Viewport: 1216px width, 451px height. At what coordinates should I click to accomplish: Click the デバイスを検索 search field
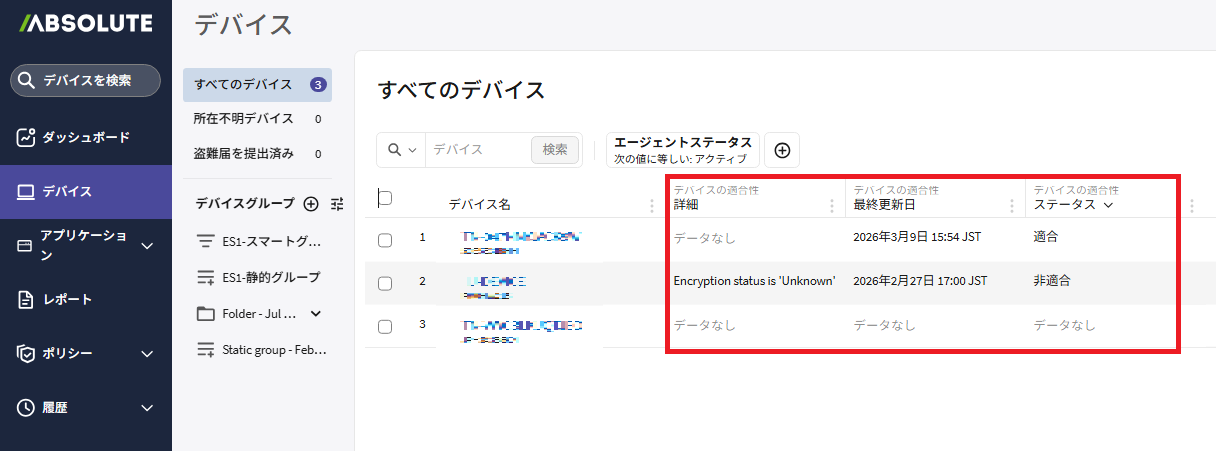point(85,81)
